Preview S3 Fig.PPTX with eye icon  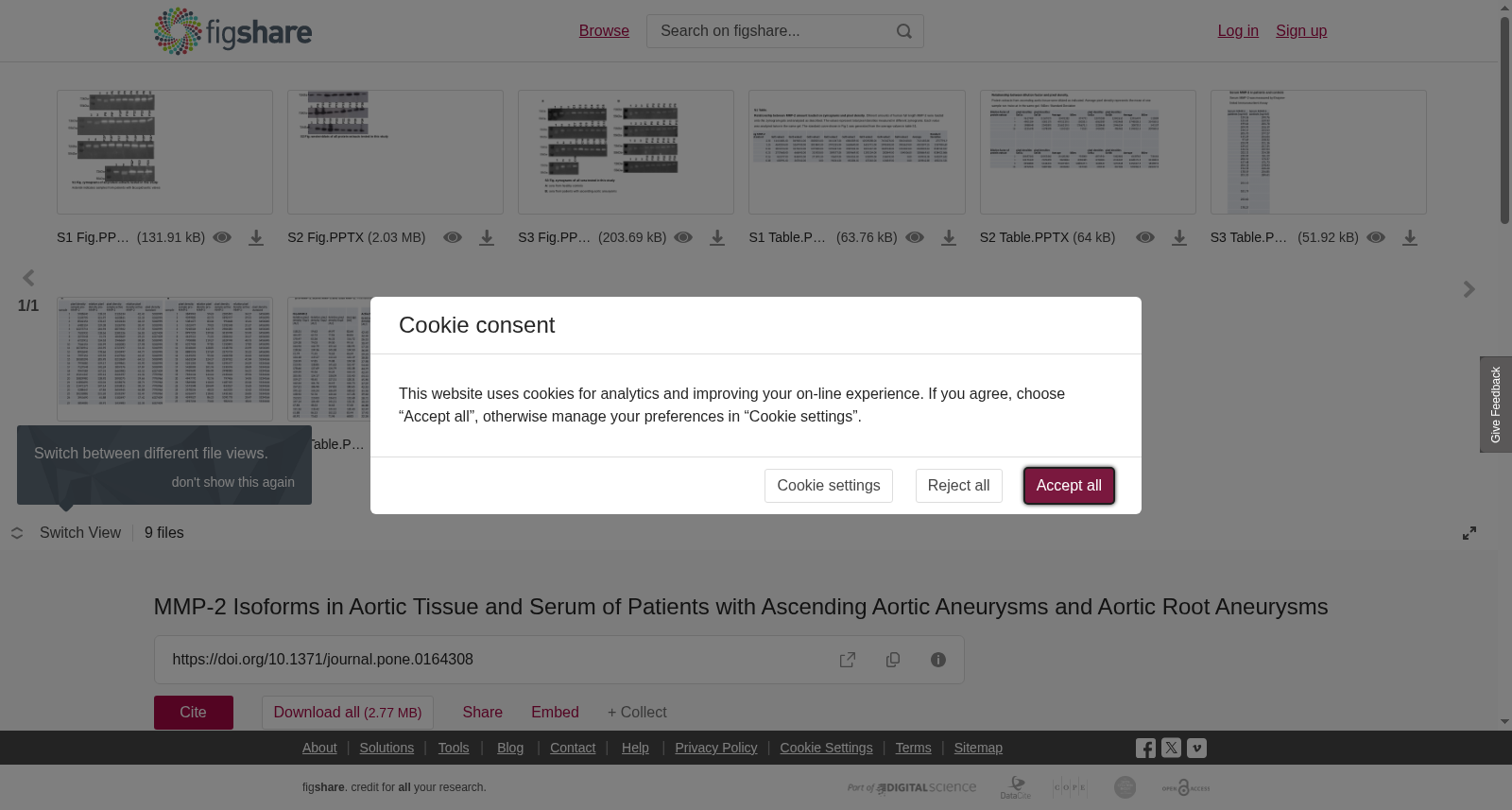click(683, 237)
